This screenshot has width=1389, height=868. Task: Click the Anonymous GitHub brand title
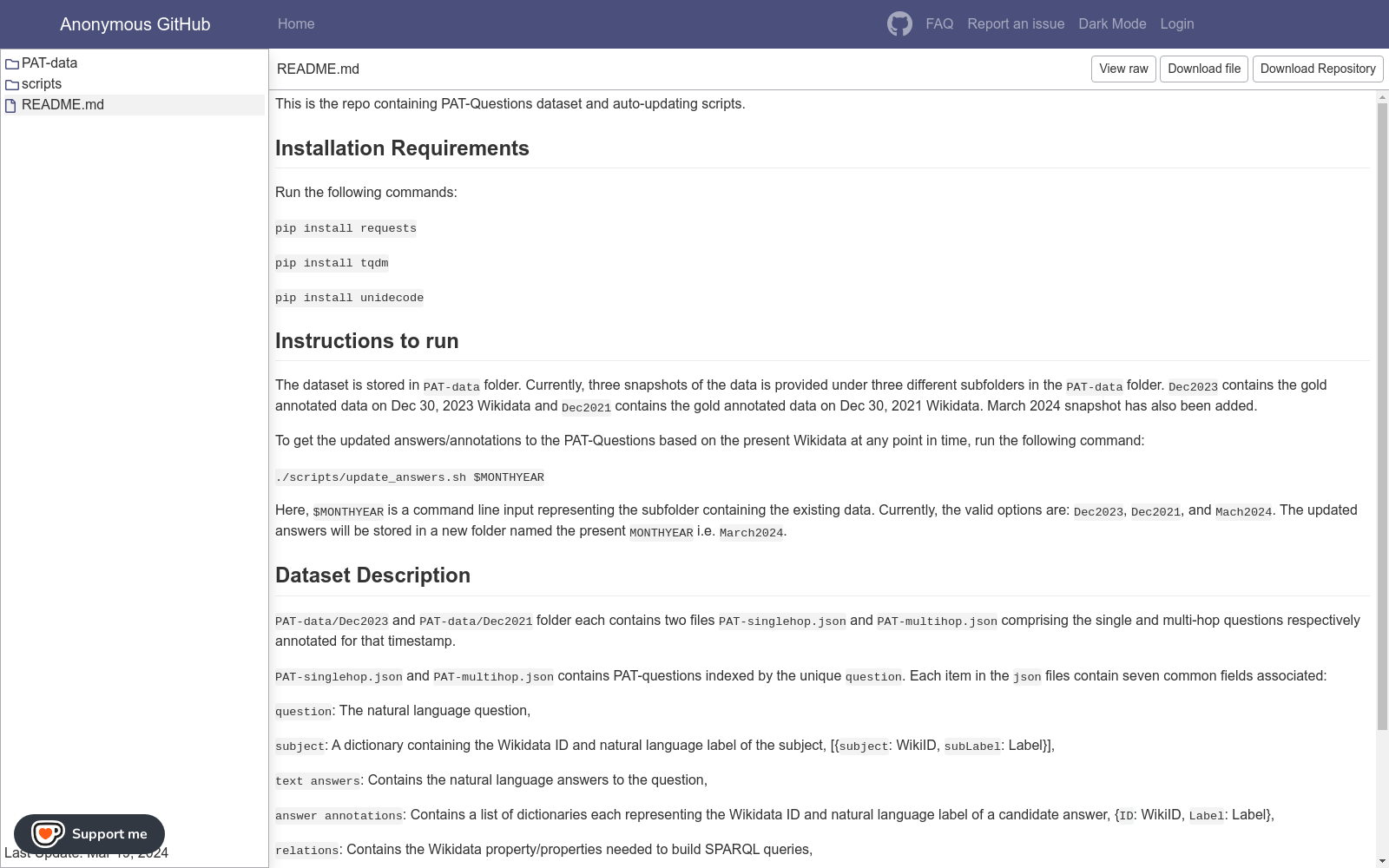coord(135,24)
